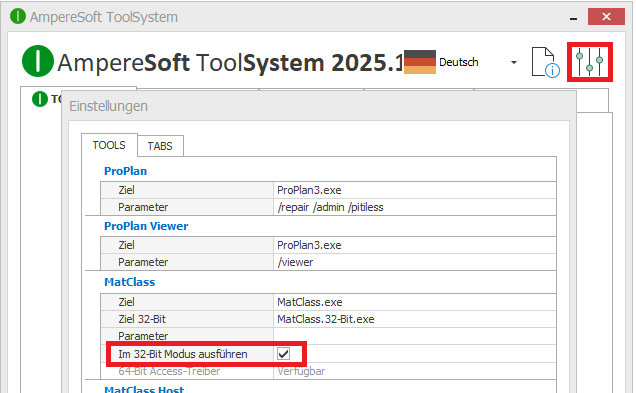Toggle Im 32-Bit Modus ausführen checkbox
This screenshot has height=393, width=636.
point(284,354)
